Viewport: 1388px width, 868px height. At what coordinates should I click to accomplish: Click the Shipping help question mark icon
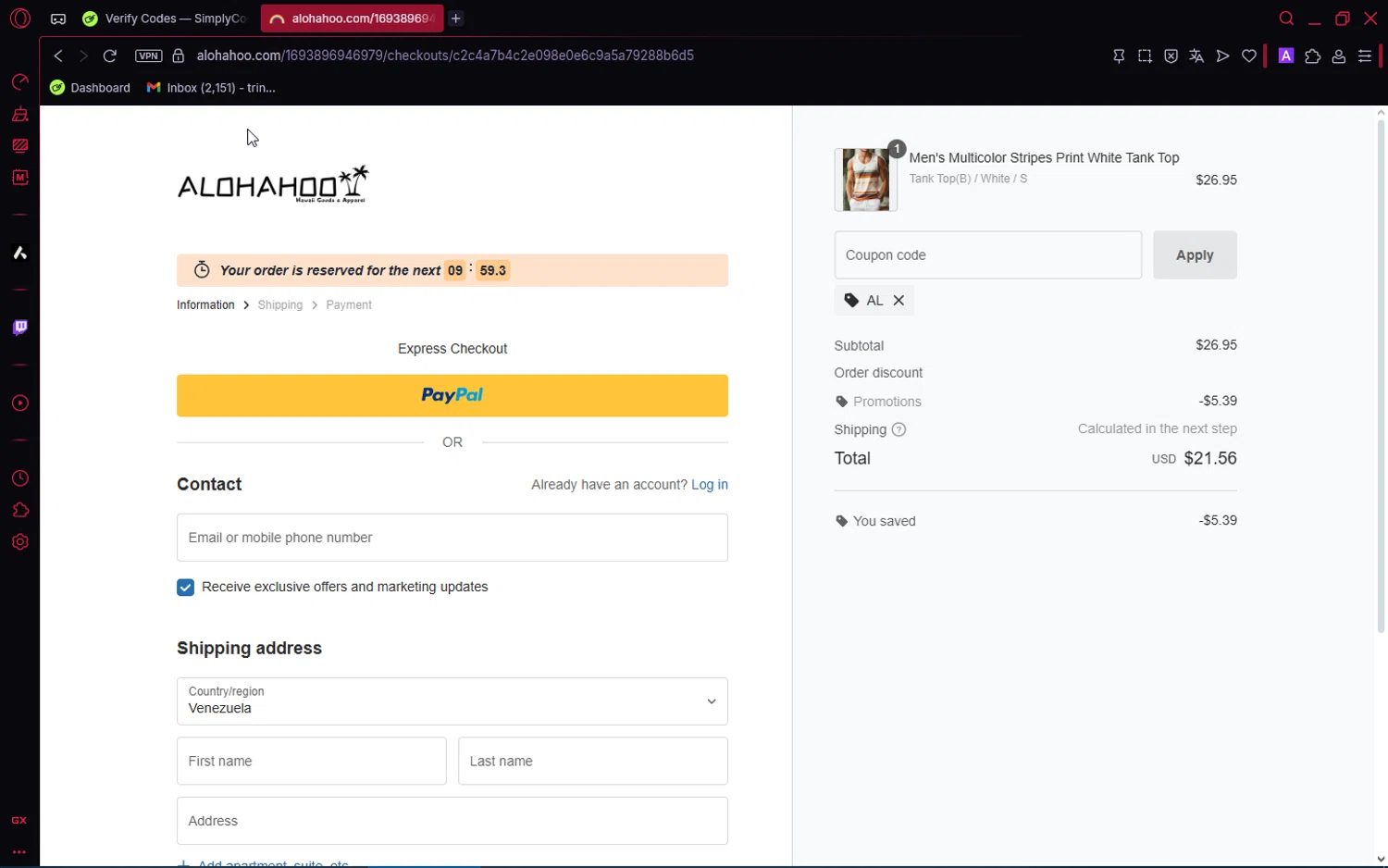tap(898, 429)
